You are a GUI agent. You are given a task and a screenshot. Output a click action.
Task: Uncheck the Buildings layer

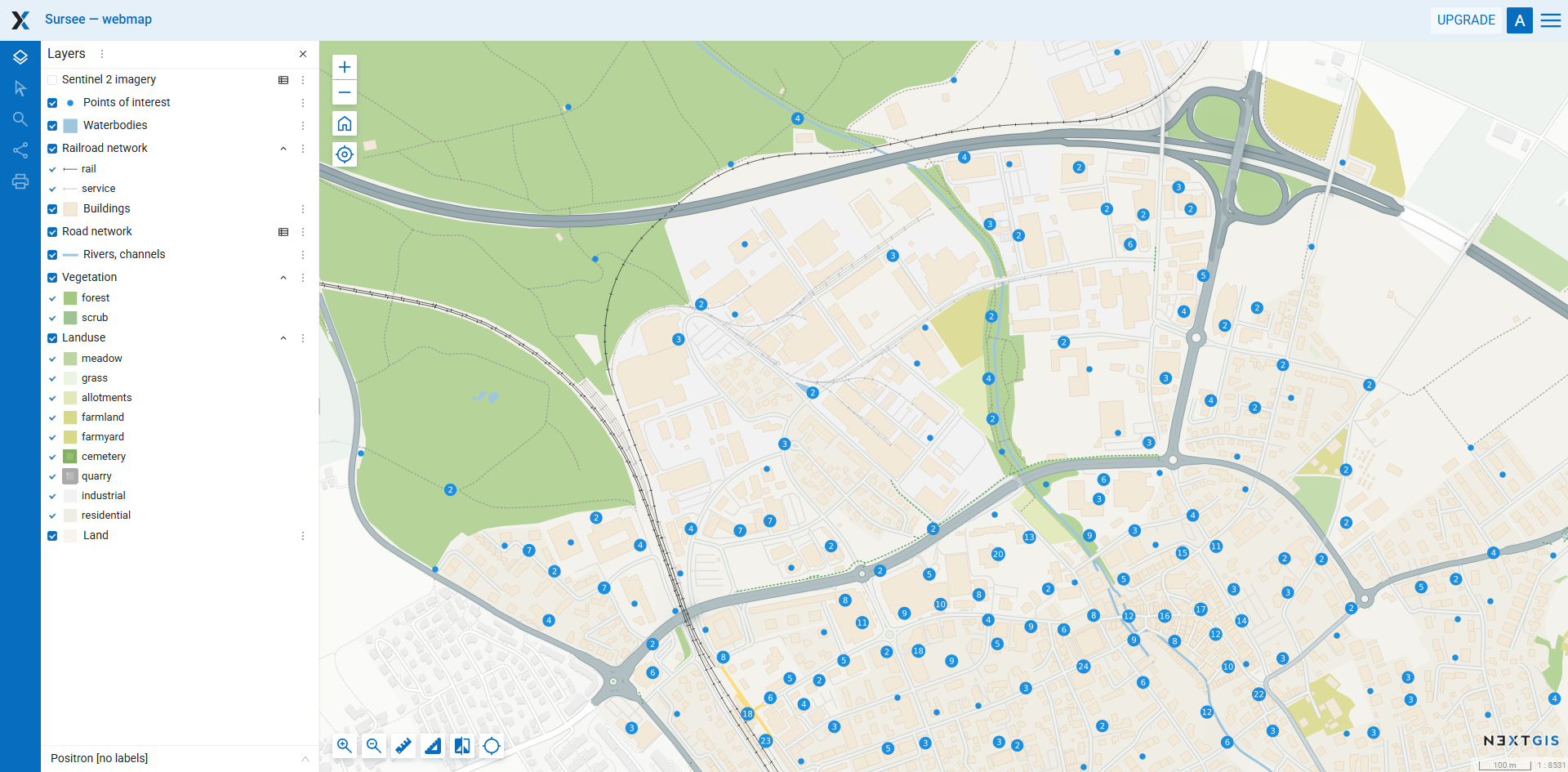click(52, 209)
